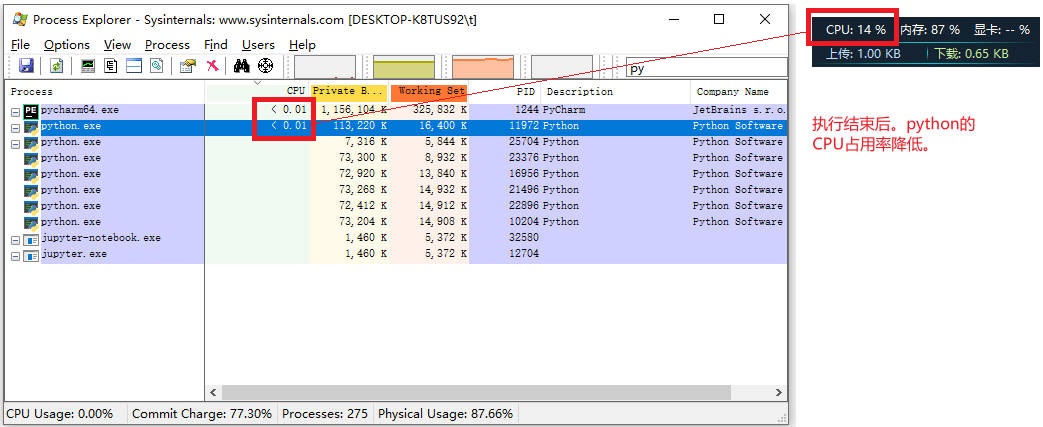Open the Users menu
1043x427 pixels.
(x=258, y=45)
